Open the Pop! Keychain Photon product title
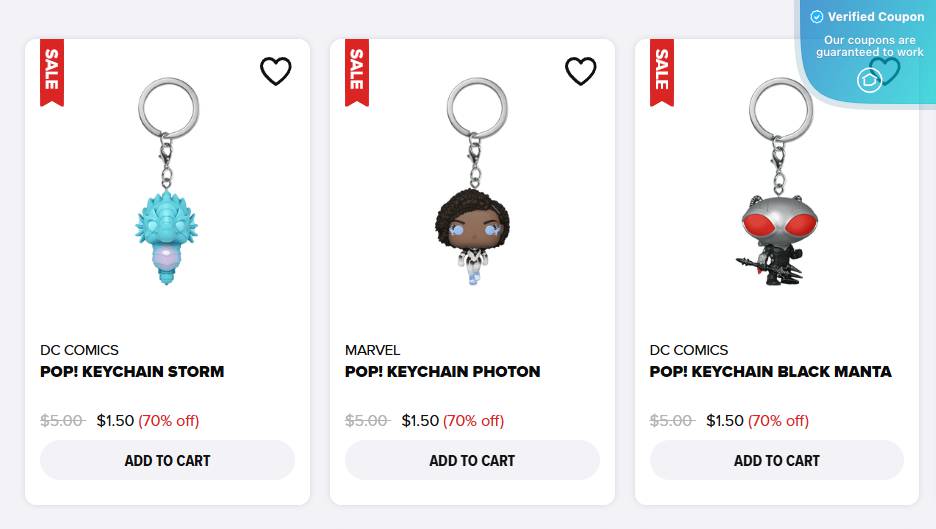The image size is (936, 529). [x=443, y=372]
